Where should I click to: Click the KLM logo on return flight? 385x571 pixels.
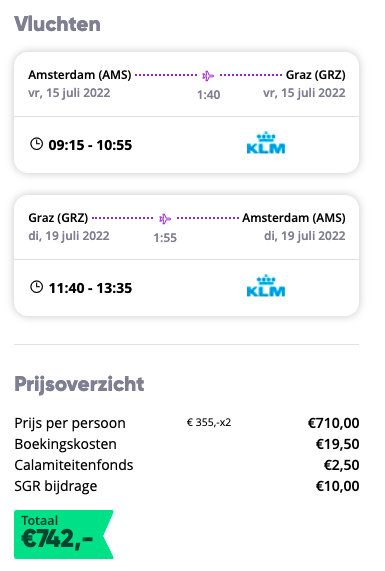click(x=266, y=286)
